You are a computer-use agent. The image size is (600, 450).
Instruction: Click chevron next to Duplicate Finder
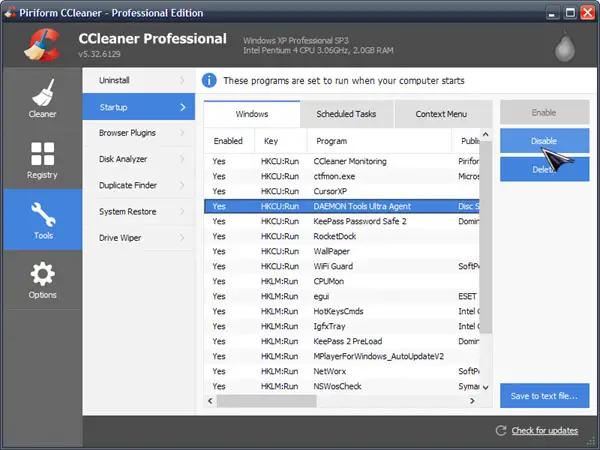182,185
